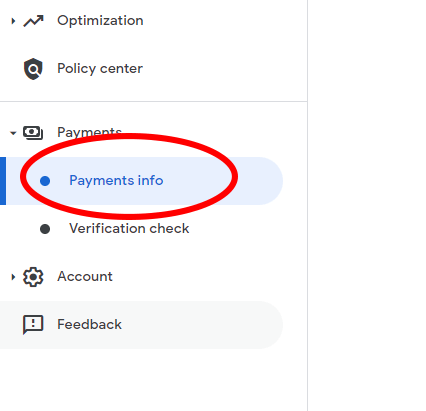Click the Optimization trending-arrow icon
Image resolution: width=426 pixels, height=411 pixels.
33,21
